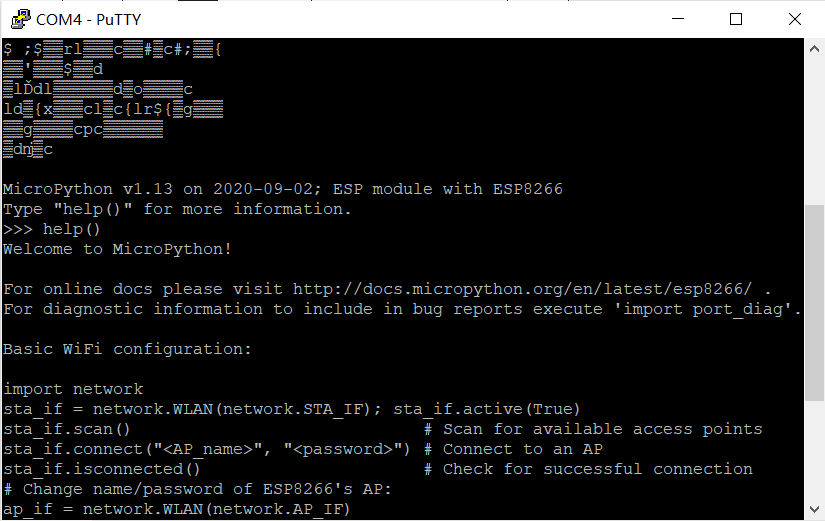Click the "sta_if.isconnected()" command text
The width and height of the screenshot is (825, 521).
tap(102, 469)
